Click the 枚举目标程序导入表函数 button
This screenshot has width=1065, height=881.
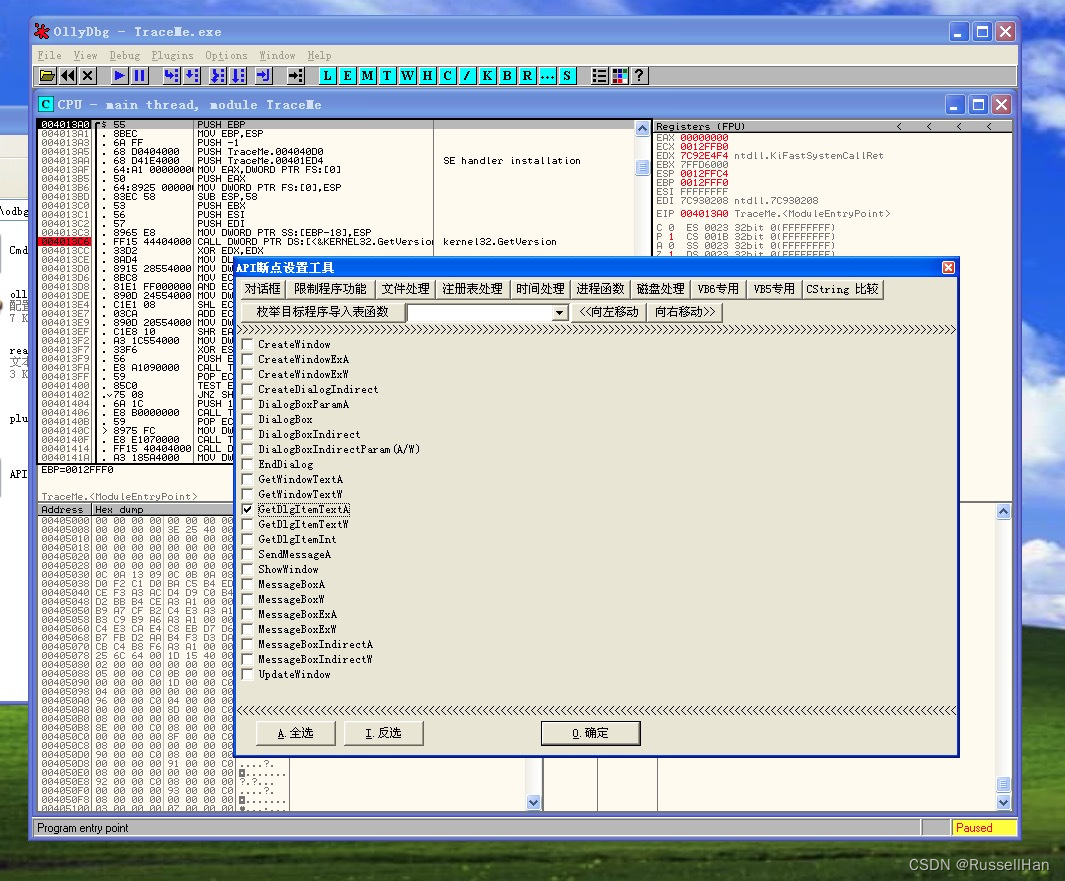point(322,312)
